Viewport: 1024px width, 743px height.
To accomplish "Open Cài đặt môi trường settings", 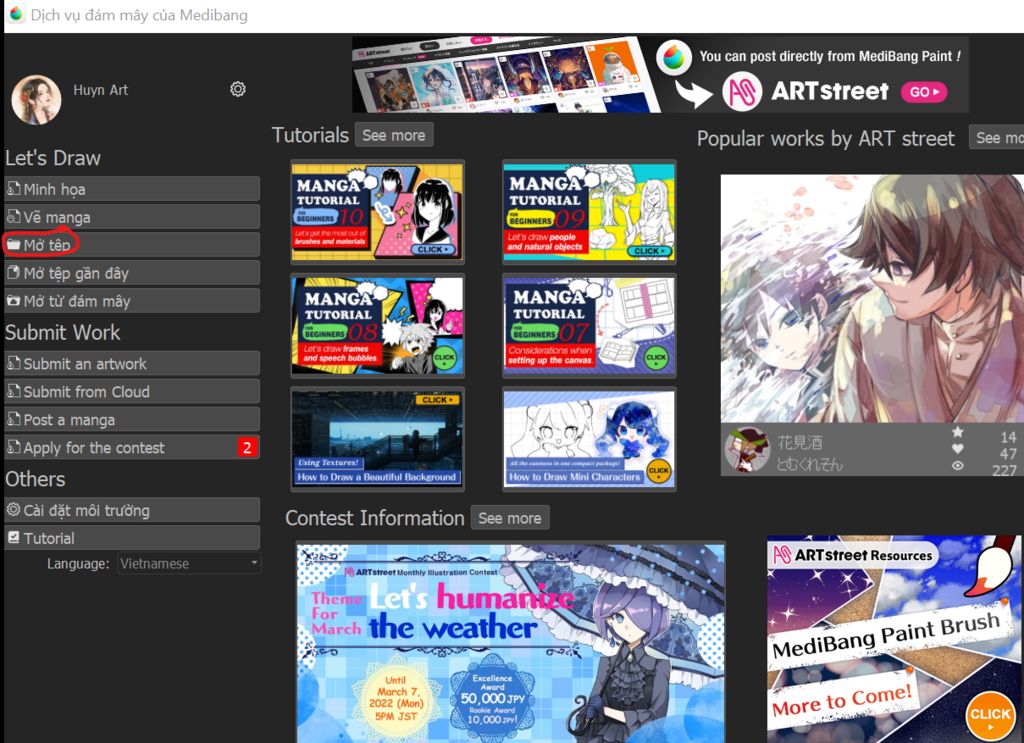I will [x=132, y=511].
